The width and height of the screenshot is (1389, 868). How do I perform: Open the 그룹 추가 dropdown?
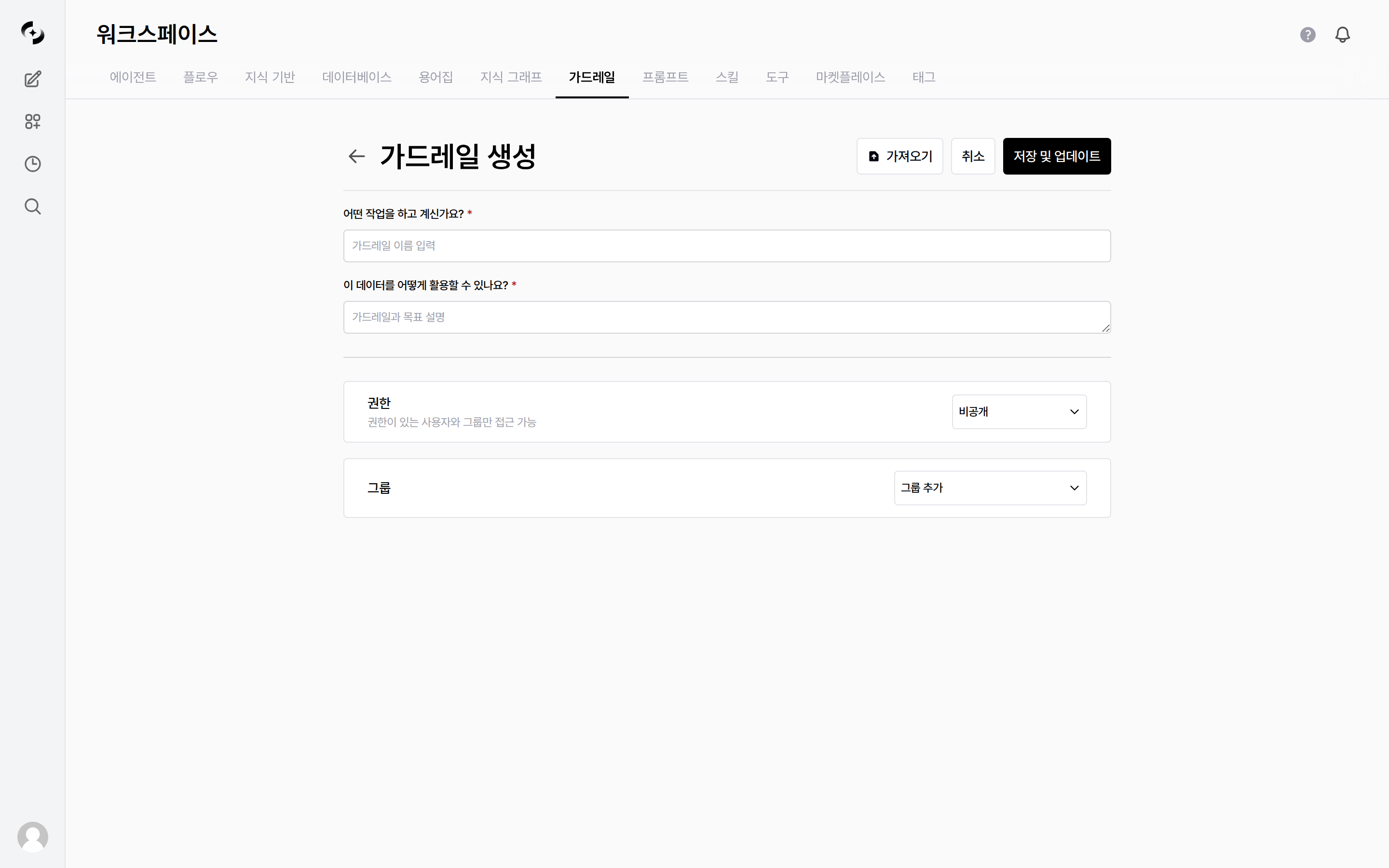(990, 488)
